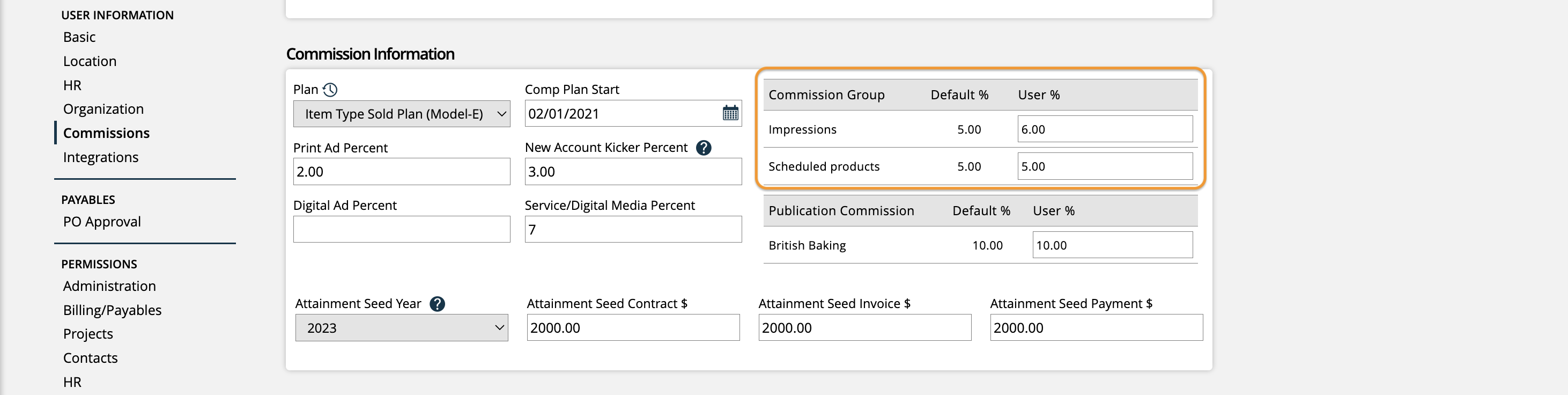Expand the Attainment Seed Year dropdown
The height and width of the screenshot is (395, 1568).
402,328
